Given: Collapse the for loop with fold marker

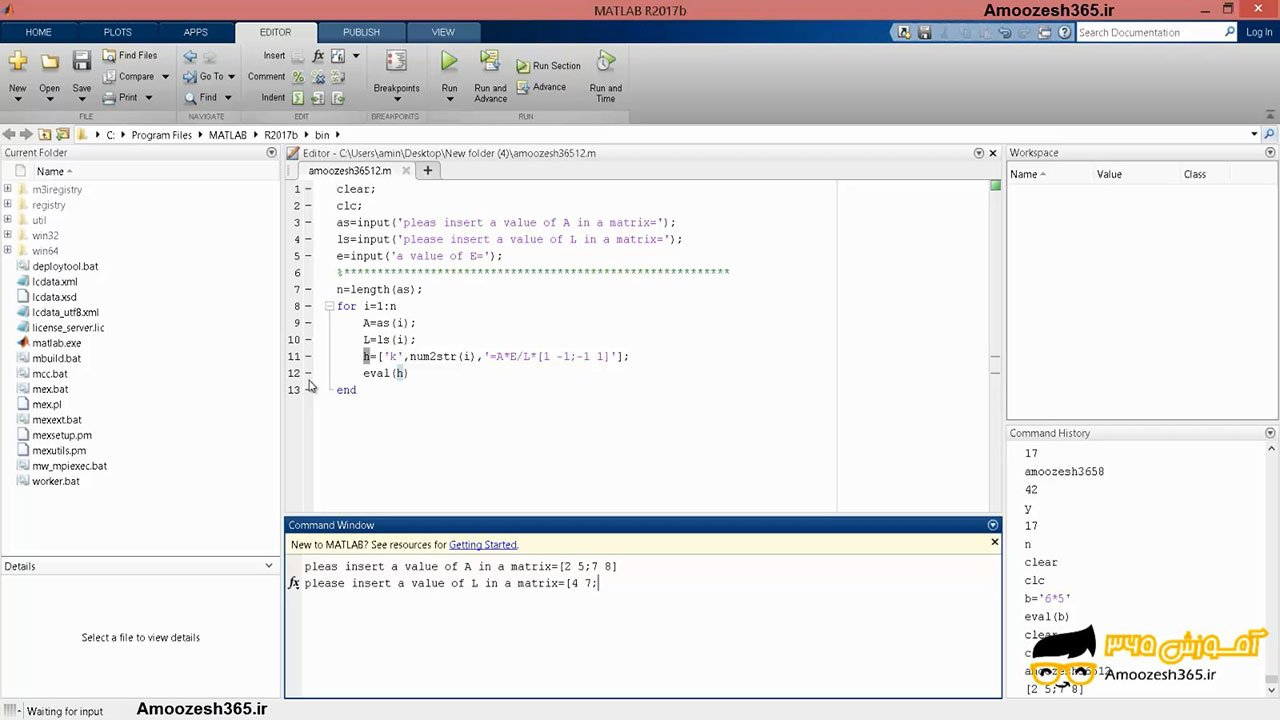Looking at the screenshot, I should [x=330, y=306].
